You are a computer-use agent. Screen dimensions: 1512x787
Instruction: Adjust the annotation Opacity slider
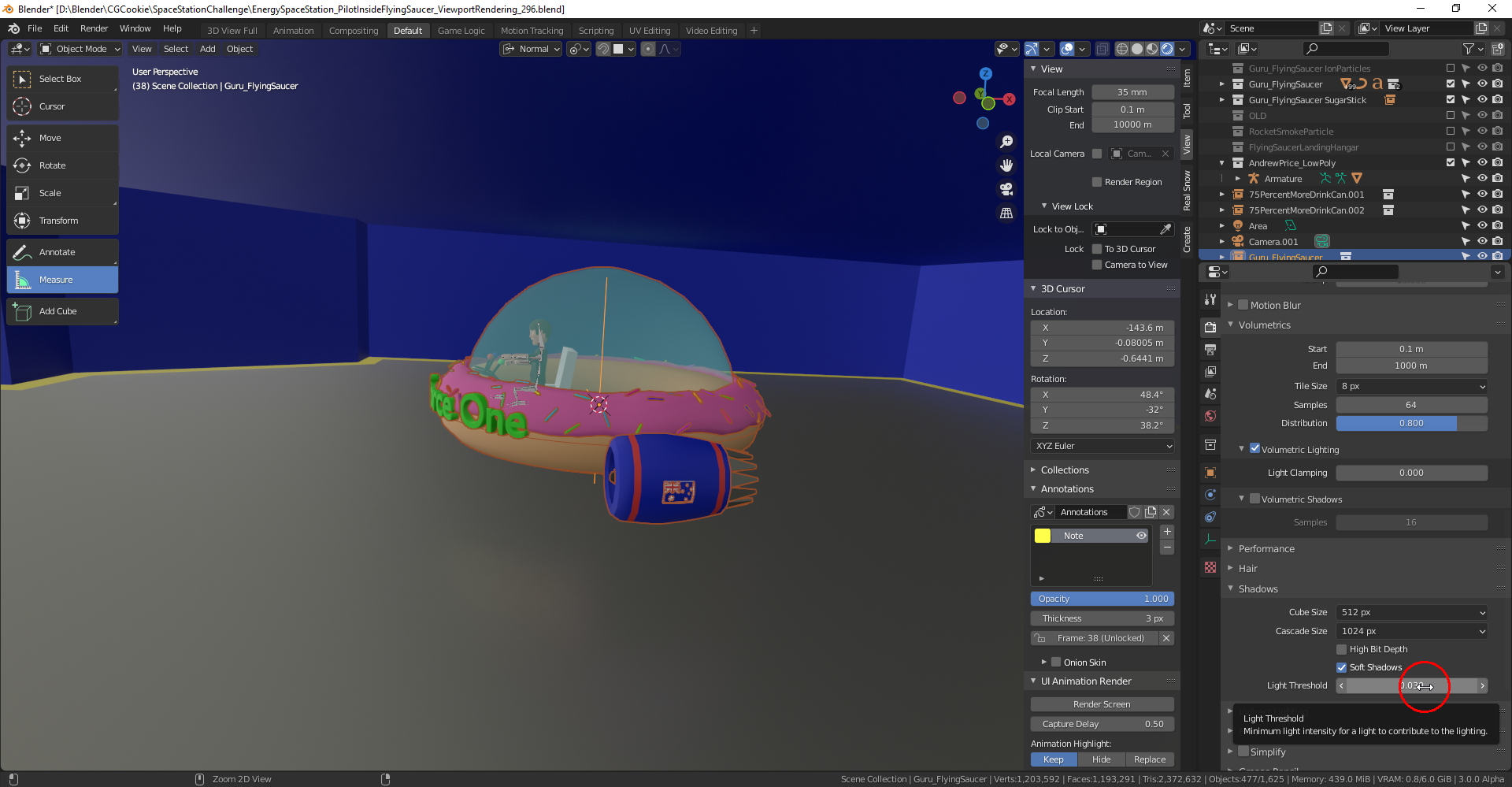click(x=1102, y=599)
